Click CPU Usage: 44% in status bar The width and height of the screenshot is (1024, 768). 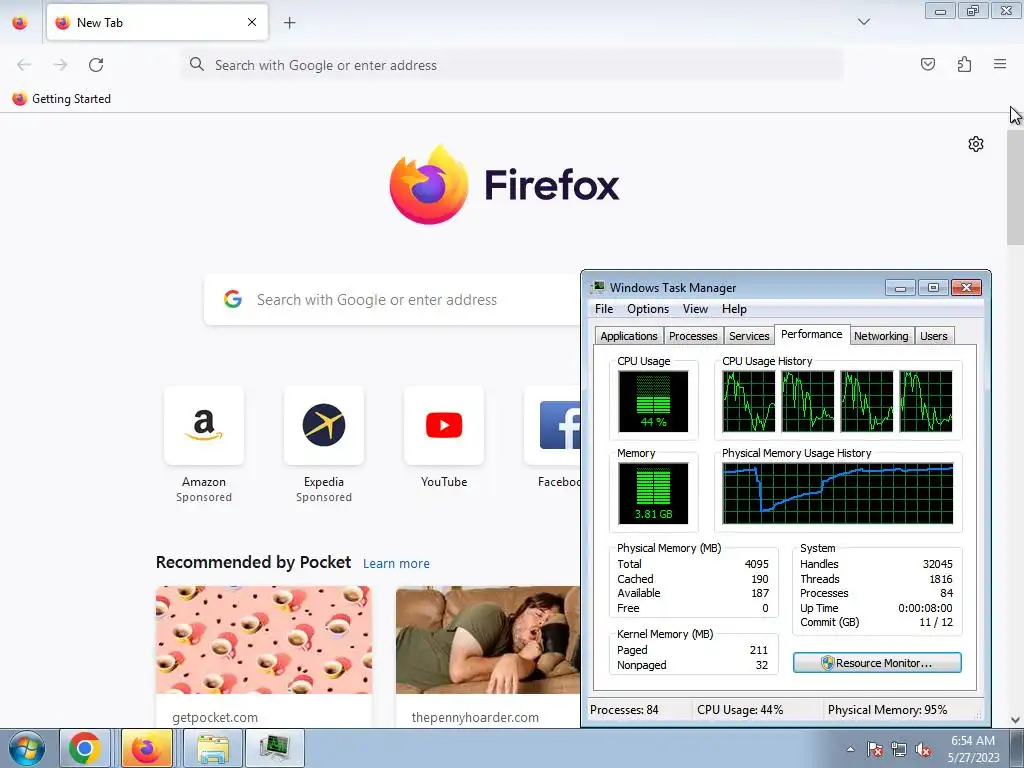pyautogui.click(x=740, y=710)
